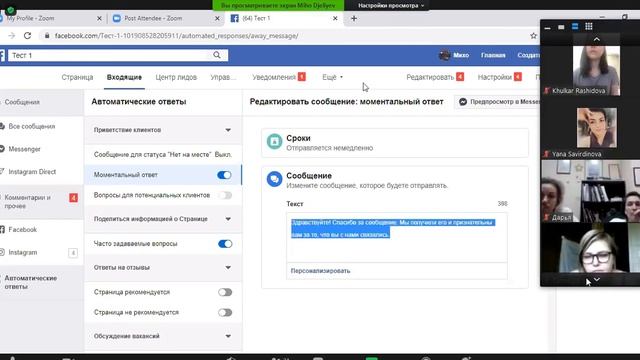Viewport: 640px width, 360px height.
Task: Open the Уведомления tab
Action: pyautogui.click(x=279, y=77)
